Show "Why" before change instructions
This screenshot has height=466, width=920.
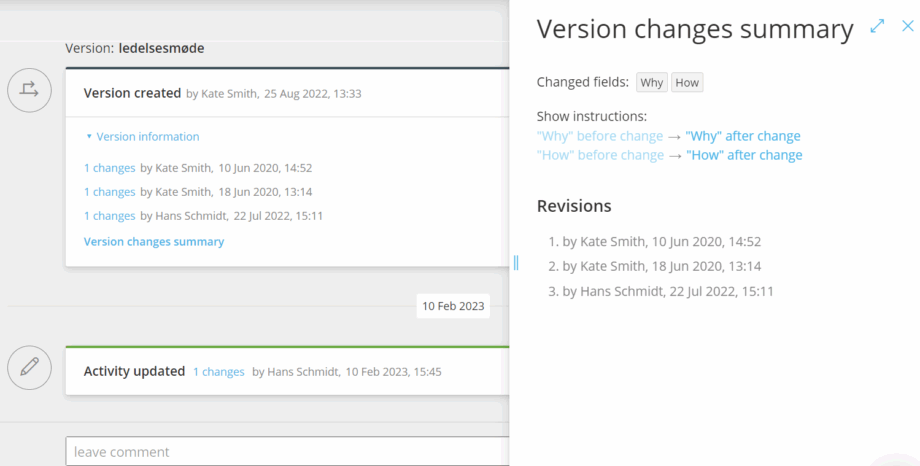click(x=600, y=136)
